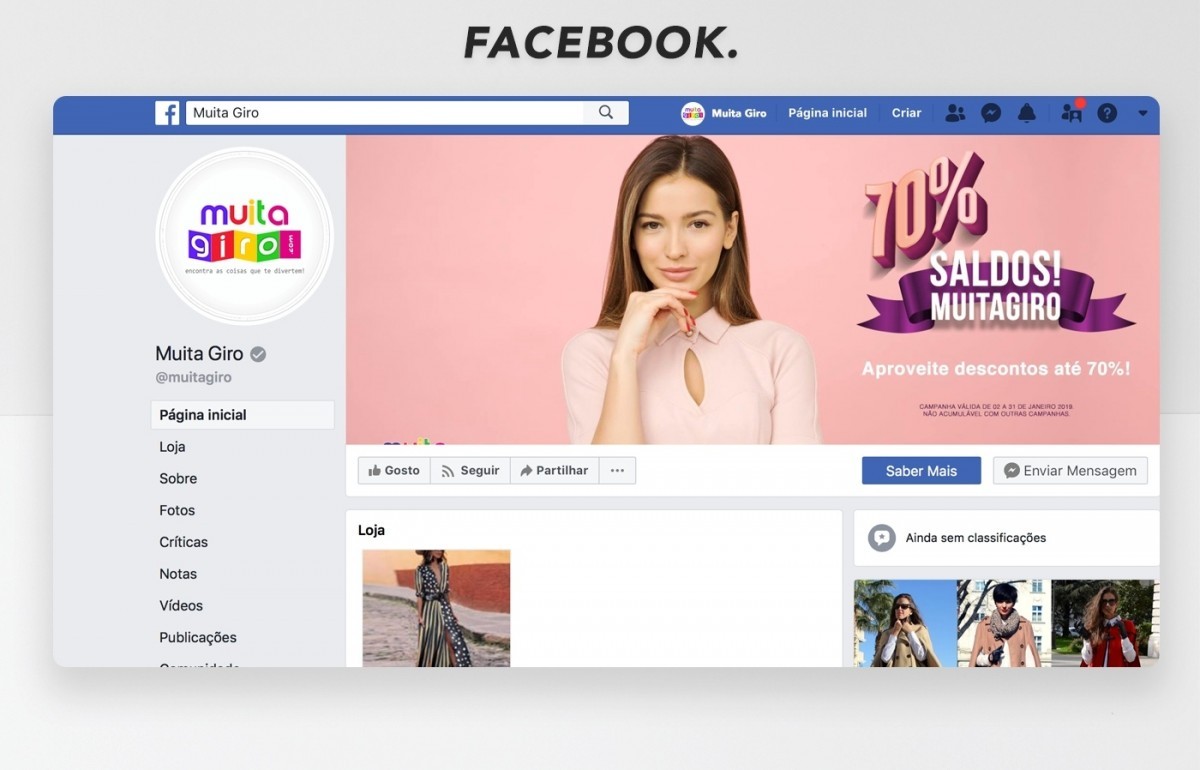Open Notas in the sidebar
1200x770 pixels.
178,574
